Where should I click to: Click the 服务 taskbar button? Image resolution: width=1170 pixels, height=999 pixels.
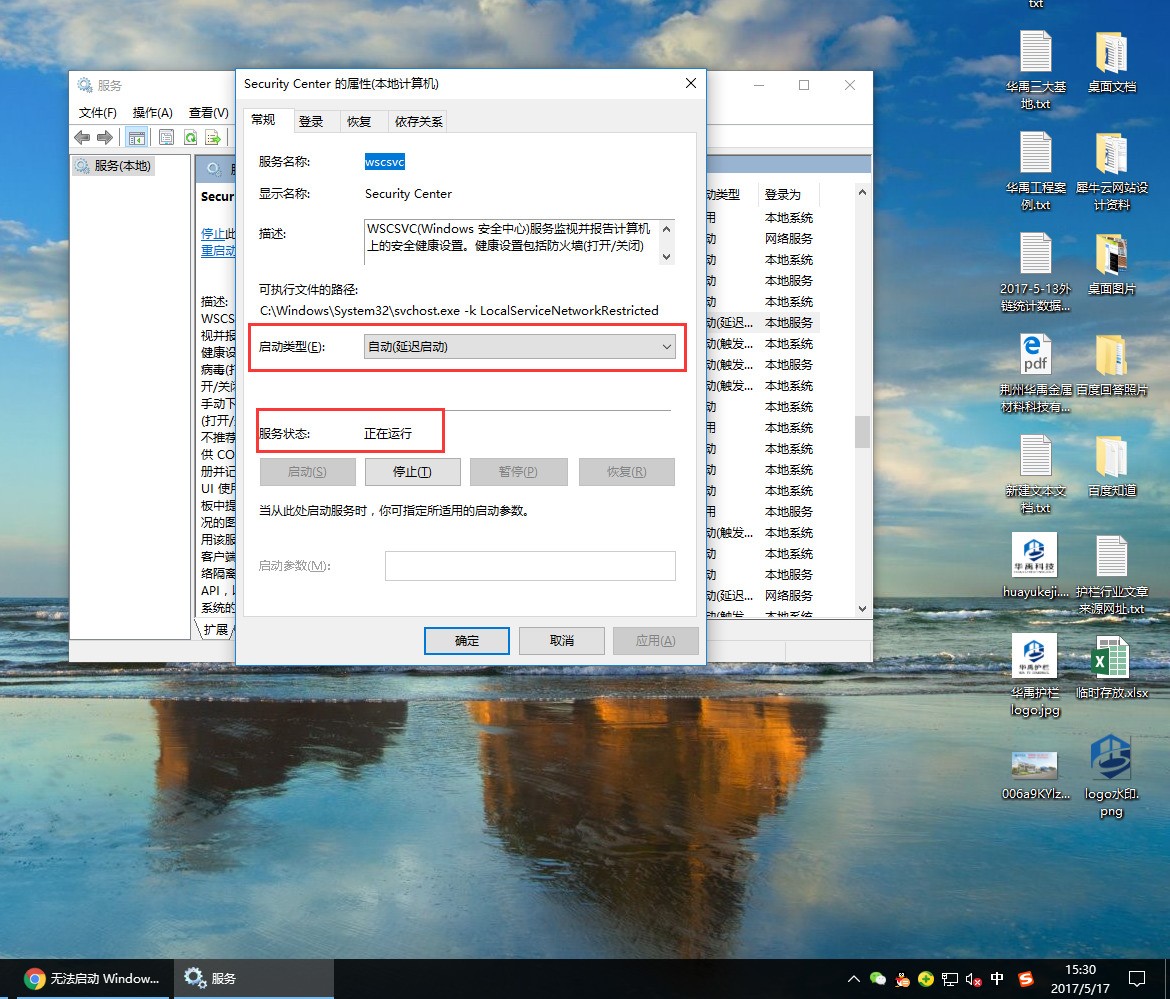coord(254,979)
